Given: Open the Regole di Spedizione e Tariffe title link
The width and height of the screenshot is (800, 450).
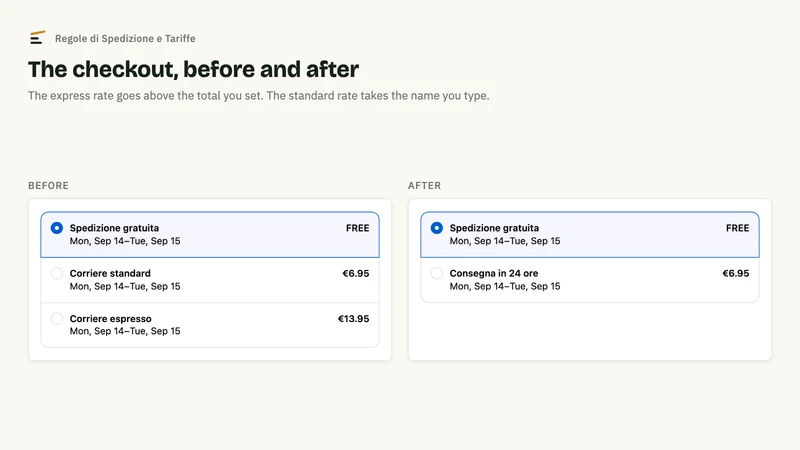Looking at the screenshot, I should 125,38.
